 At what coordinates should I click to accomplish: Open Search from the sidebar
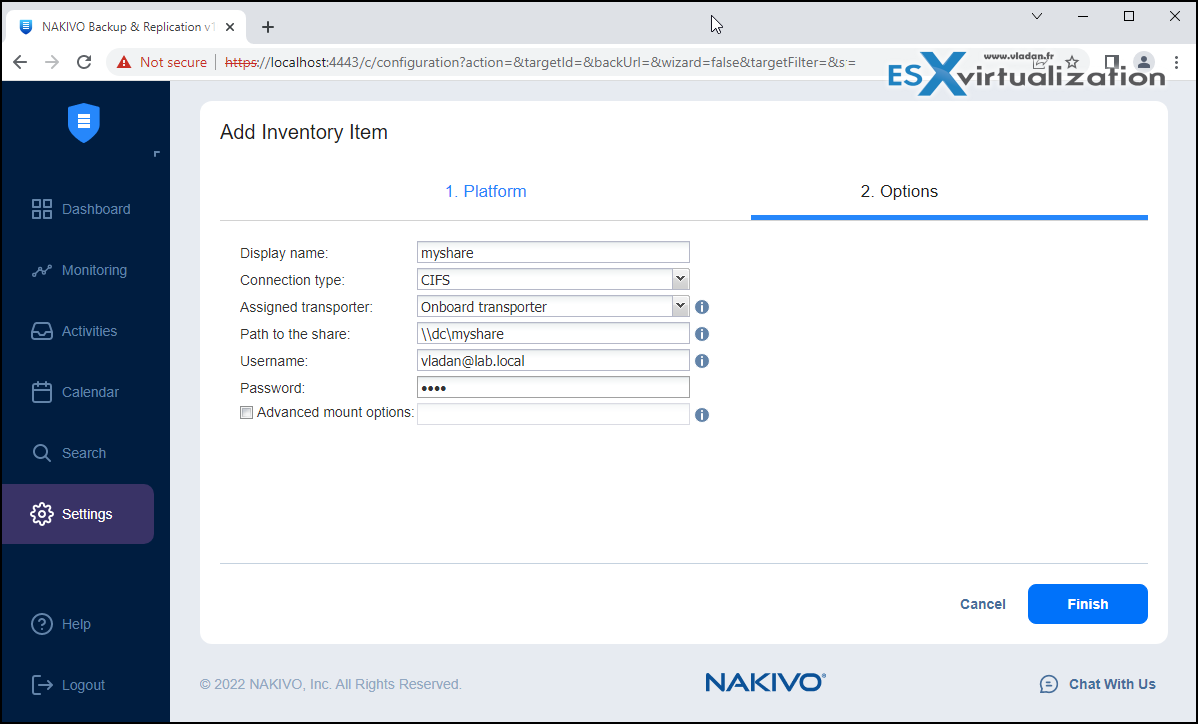(x=69, y=454)
